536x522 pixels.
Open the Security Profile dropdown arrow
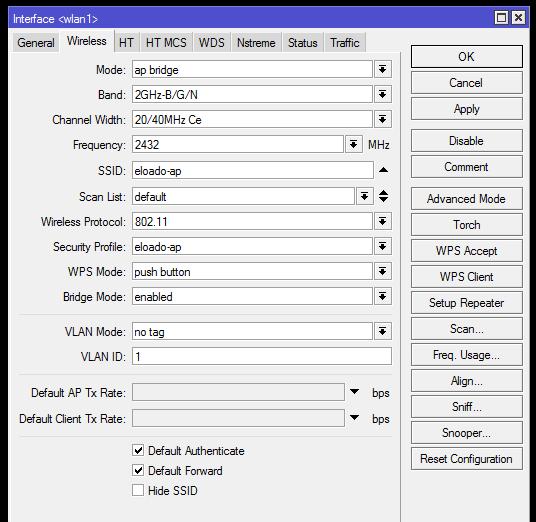[x=383, y=246]
